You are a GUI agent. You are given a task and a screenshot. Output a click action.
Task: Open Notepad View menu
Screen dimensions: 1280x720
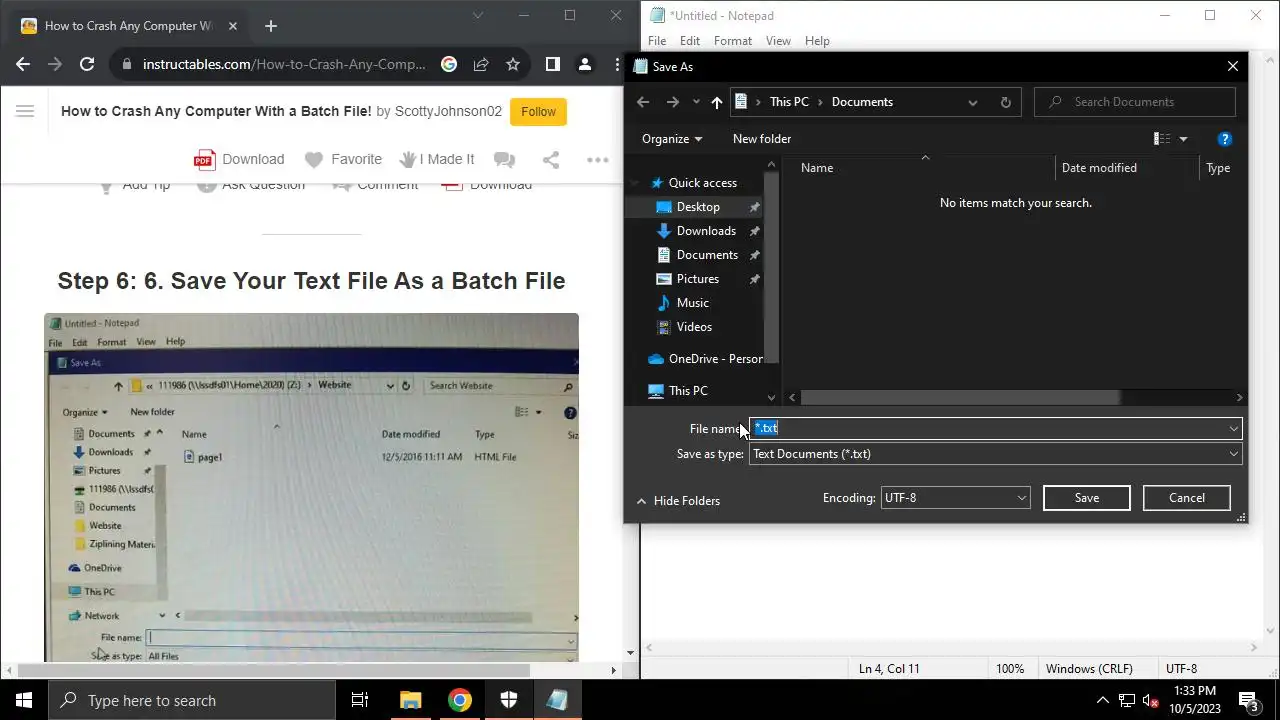pos(778,41)
